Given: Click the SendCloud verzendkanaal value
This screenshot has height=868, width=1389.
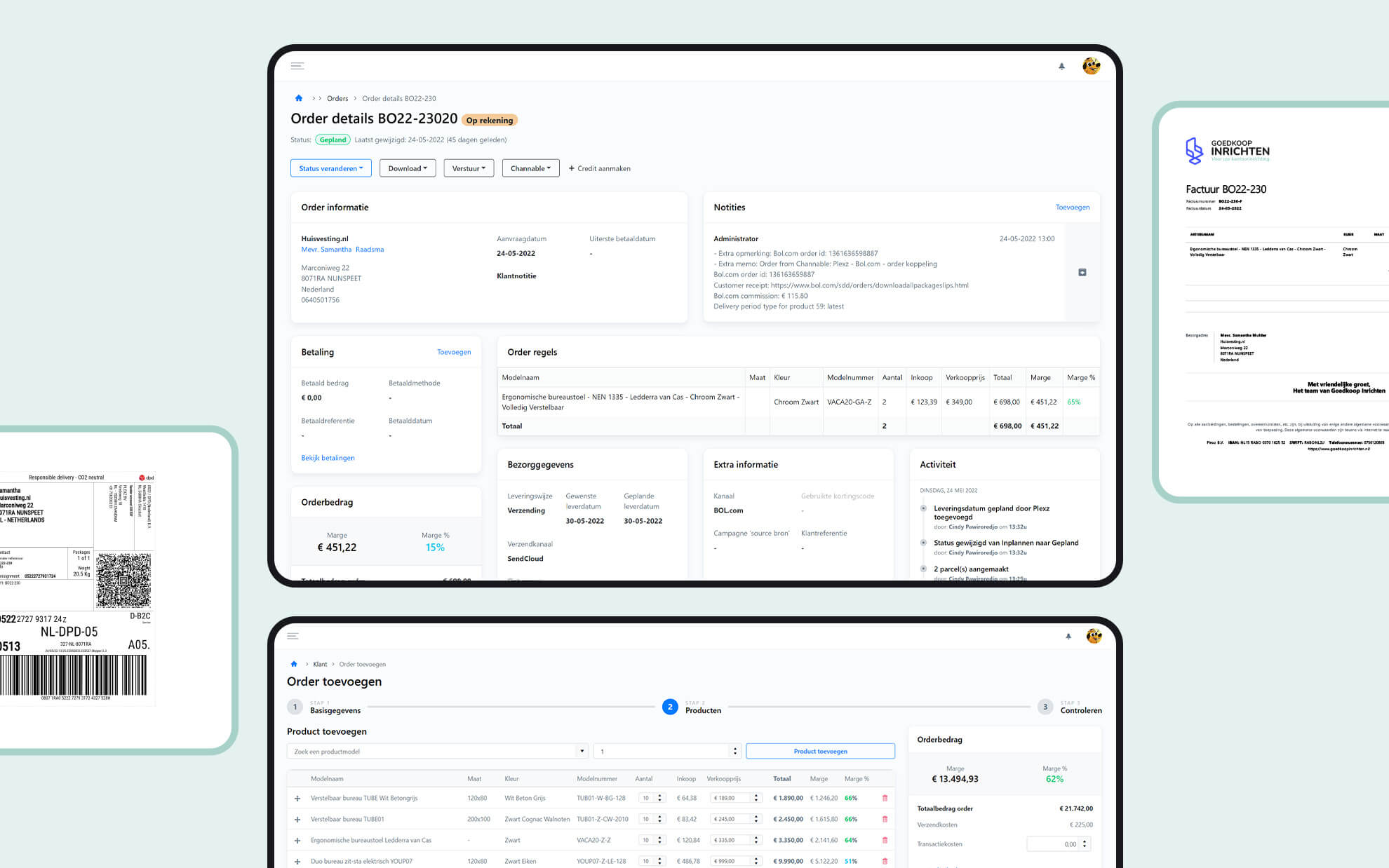Looking at the screenshot, I should [x=525, y=559].
